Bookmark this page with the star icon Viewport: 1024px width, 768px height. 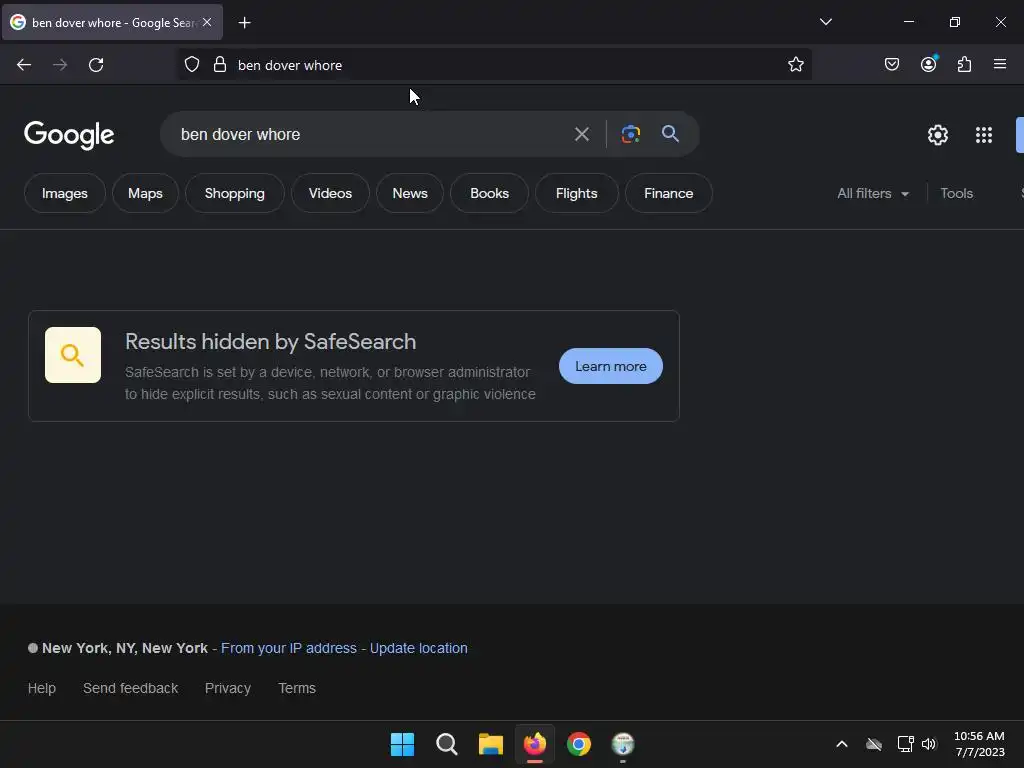coord(795,65)
